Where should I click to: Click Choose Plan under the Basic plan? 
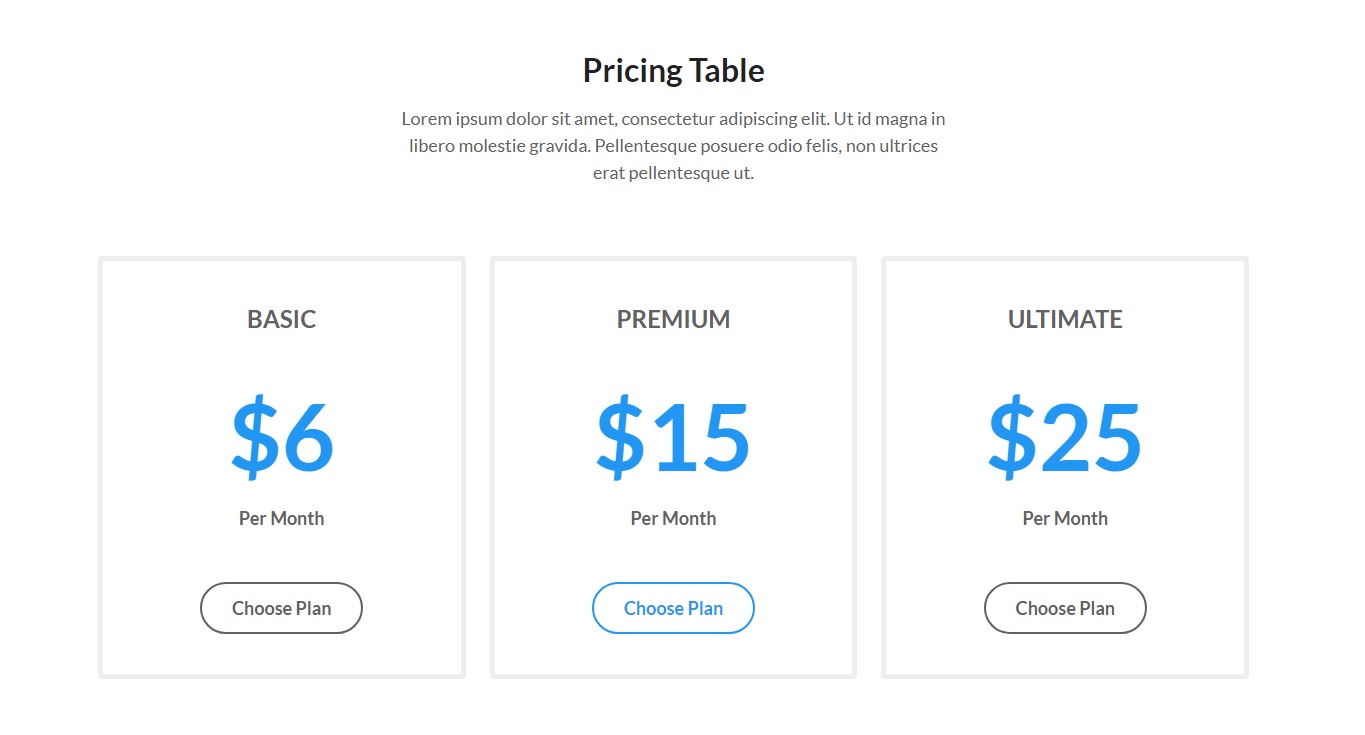281,608
